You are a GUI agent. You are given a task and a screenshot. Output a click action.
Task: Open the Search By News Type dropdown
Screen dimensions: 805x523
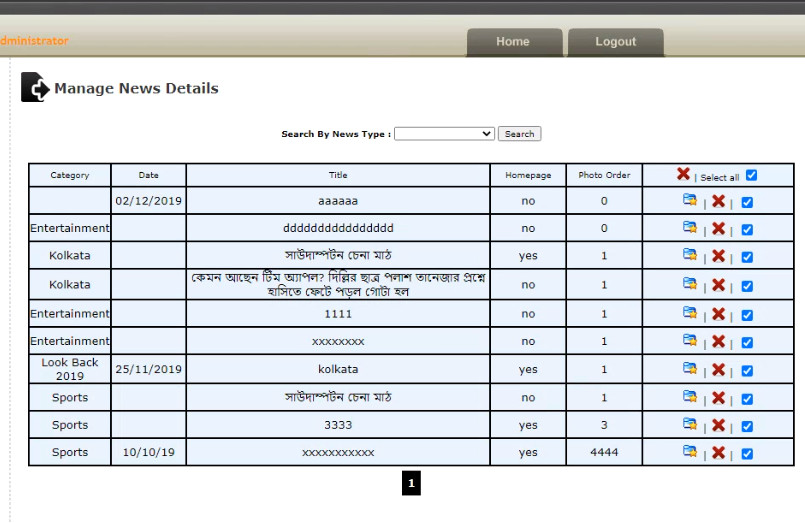click(444, 134)
